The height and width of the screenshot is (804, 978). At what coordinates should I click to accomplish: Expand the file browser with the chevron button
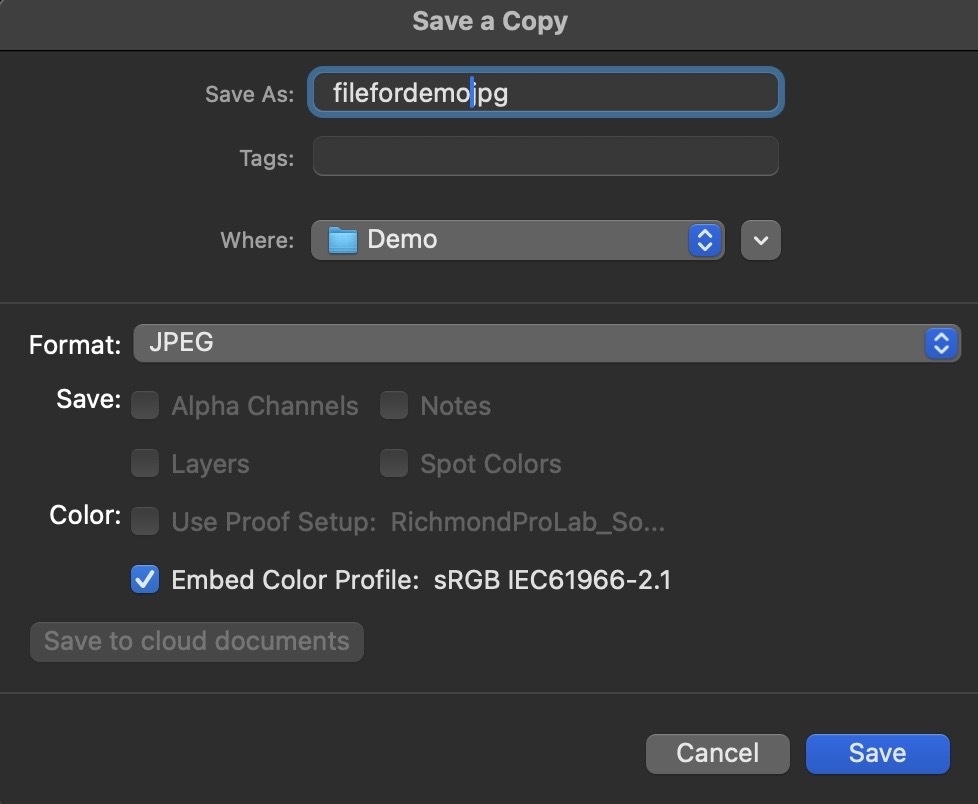(x=760, y=240)
